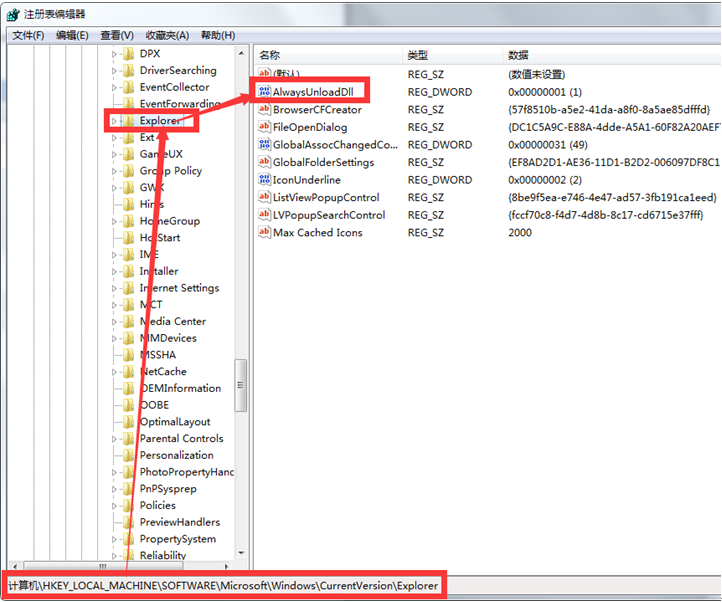Open the 编辑(E) menu
Screen dimensions: 722x602
(x=72, y=35)
